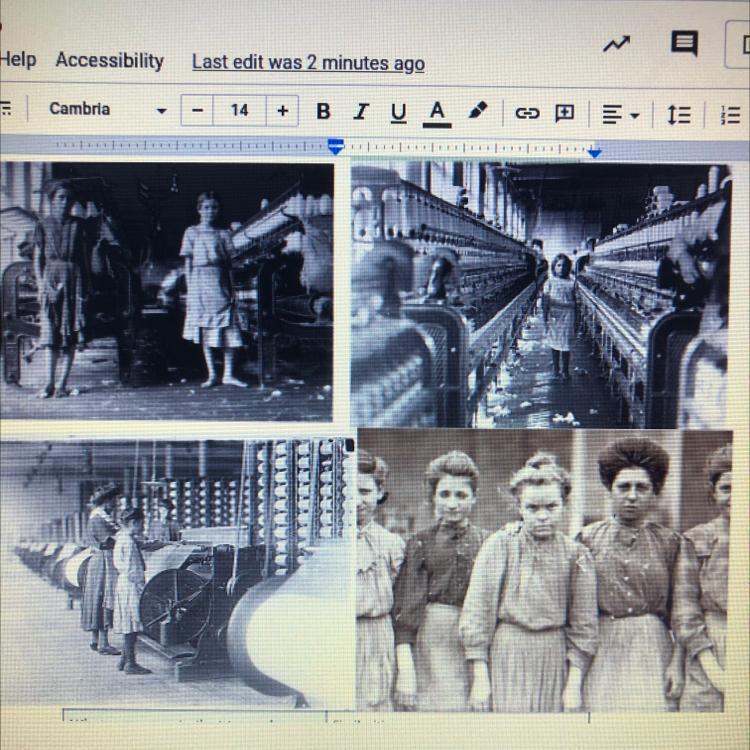This screenshot has width=750, height=750.
Task: Toggle bold formatting
Action: click(x=323, y=111)
